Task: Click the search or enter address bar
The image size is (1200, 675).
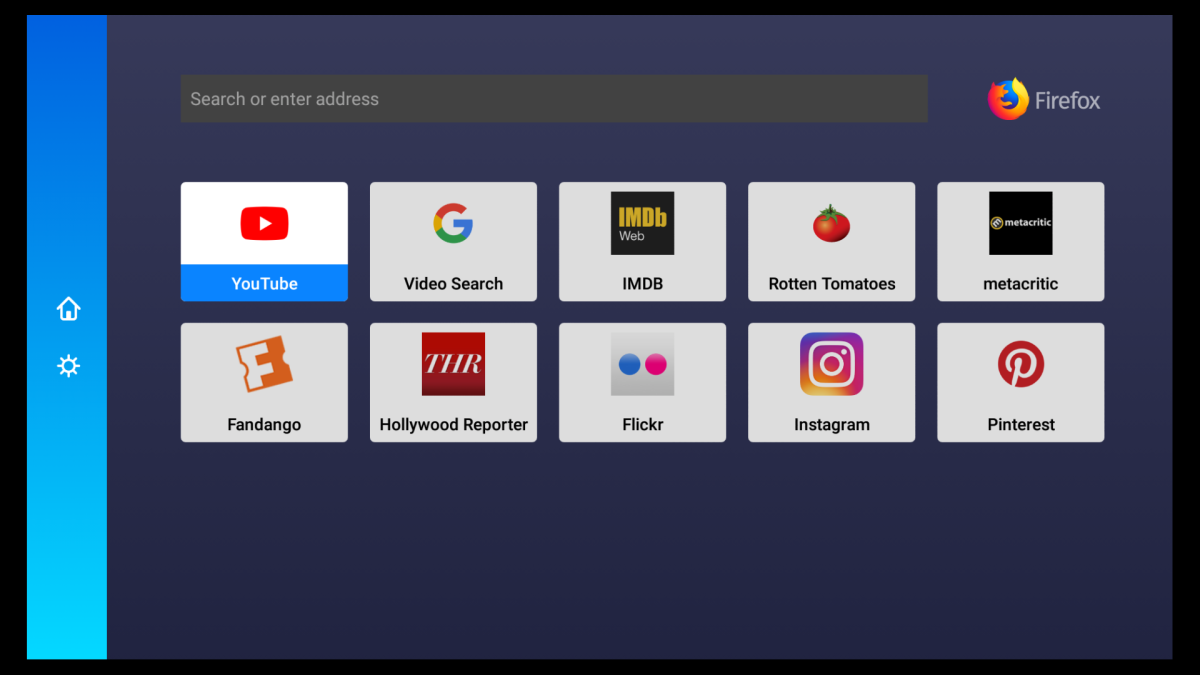Action: click(x=553, y=98)
